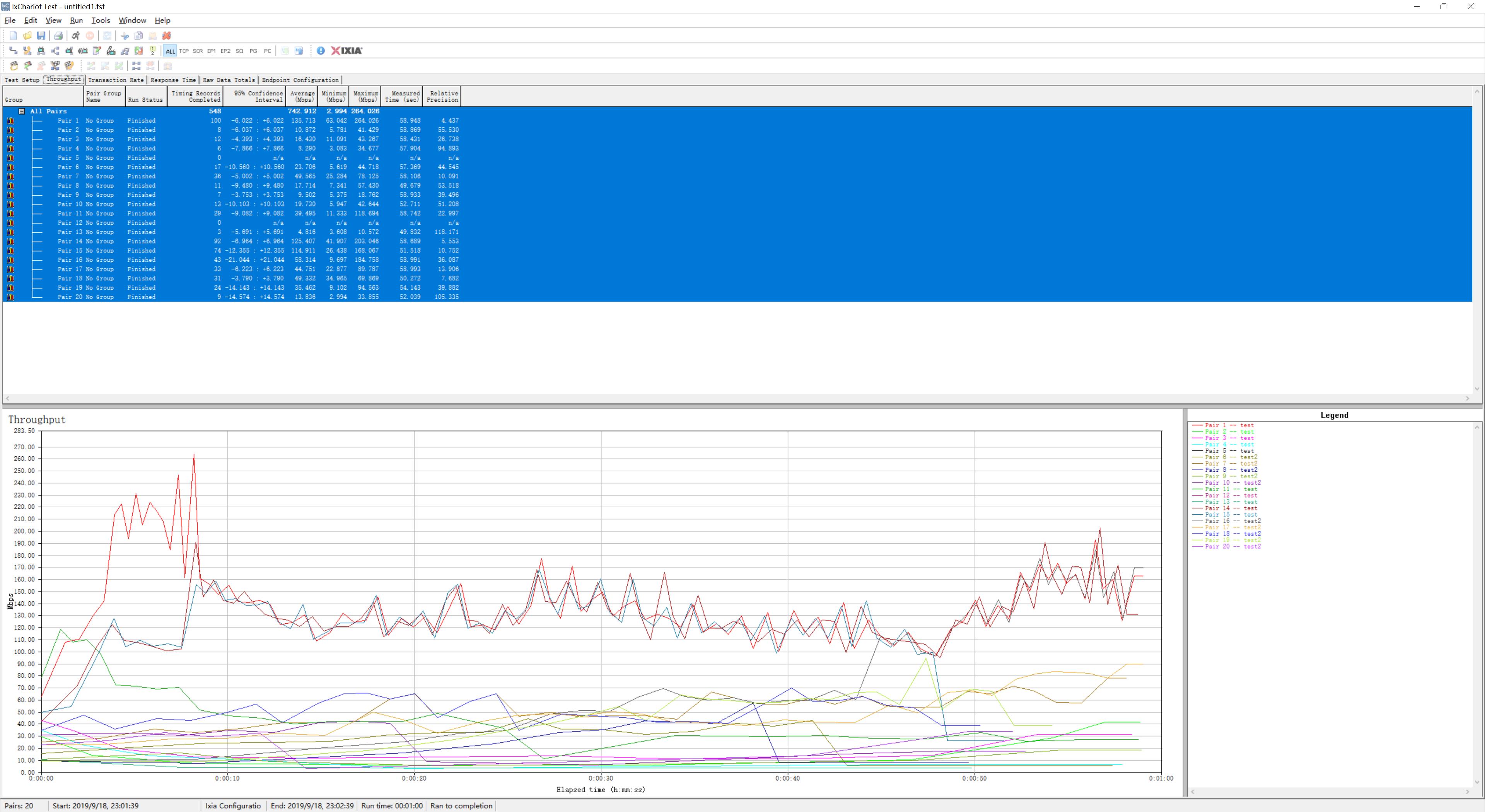Click the Legend panel's scroll up arrow
Image resolution: width=1485 pixels, height=812 pixels.
(x=1477, y=427)
